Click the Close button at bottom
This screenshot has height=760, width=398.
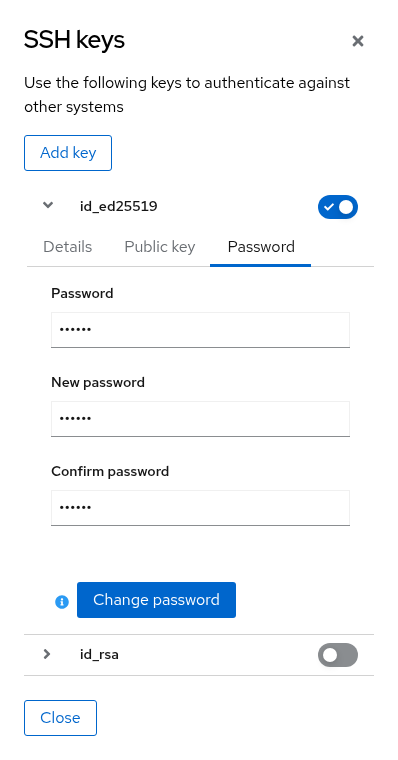click(60, 718)
